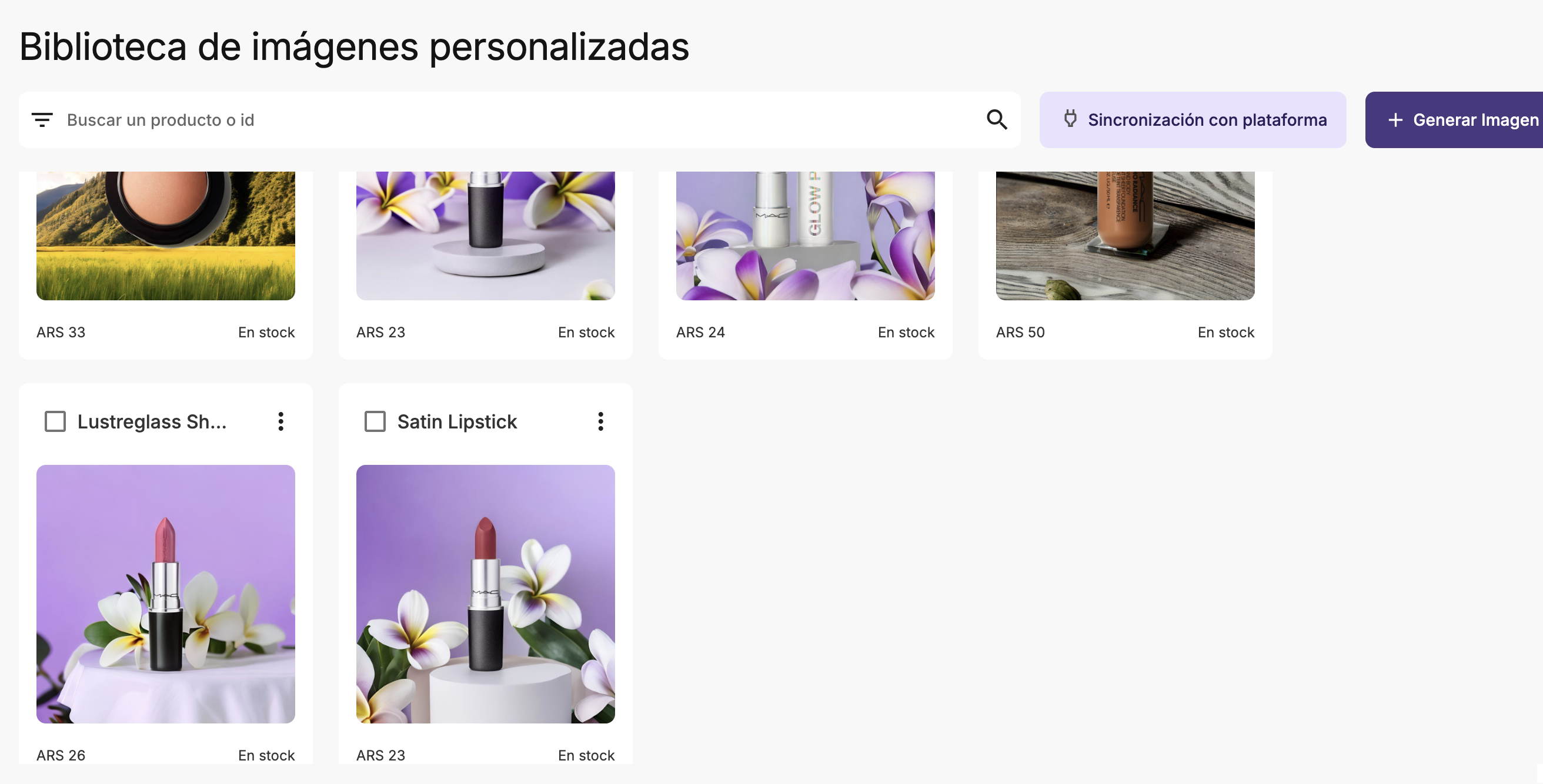
Task: Click the Satin Lipstick product title
Action: (x=457, y=421)
